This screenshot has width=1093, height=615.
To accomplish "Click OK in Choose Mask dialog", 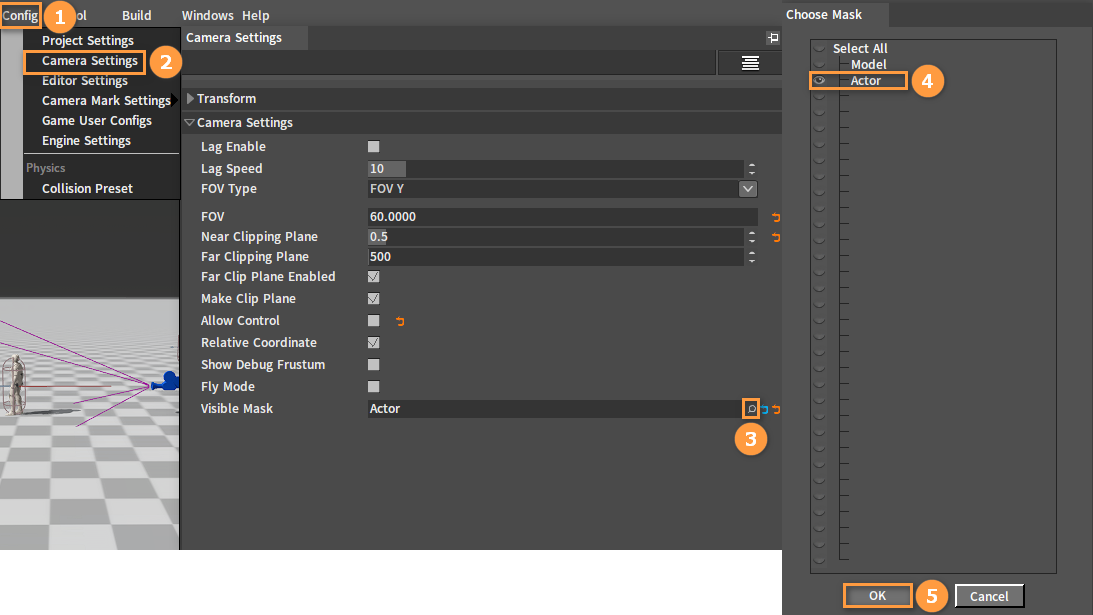I will click(x=877, y=595).
